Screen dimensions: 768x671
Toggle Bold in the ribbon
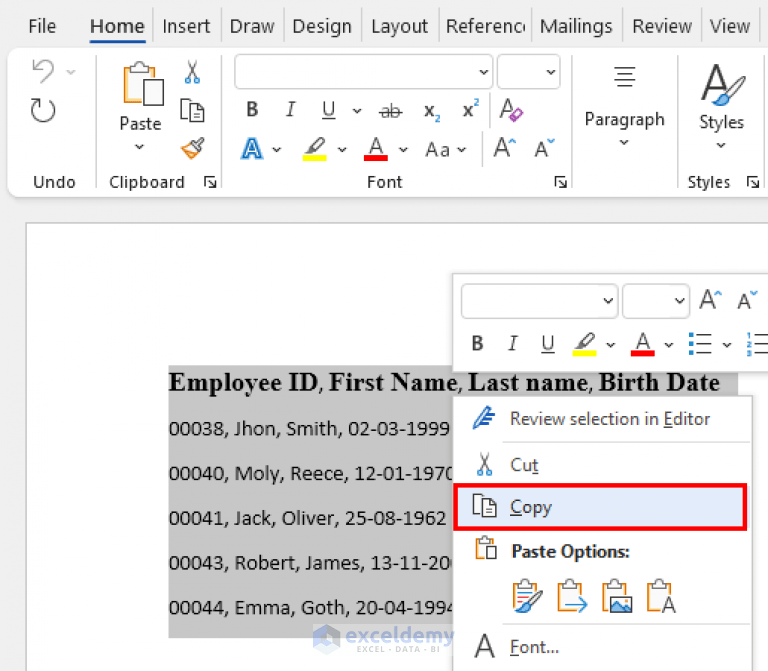pos(252,110)
